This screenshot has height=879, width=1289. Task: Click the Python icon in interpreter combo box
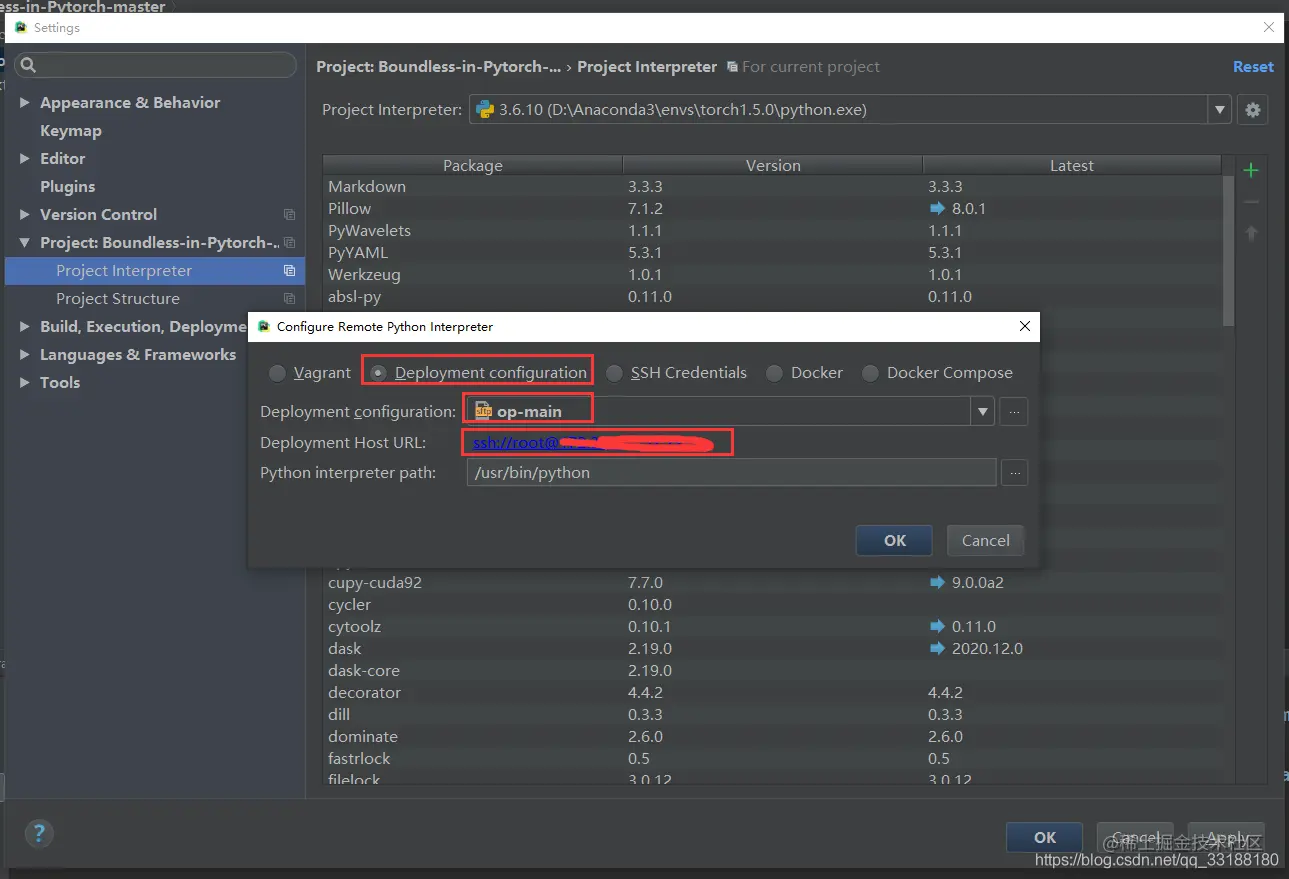click(485, 110)
